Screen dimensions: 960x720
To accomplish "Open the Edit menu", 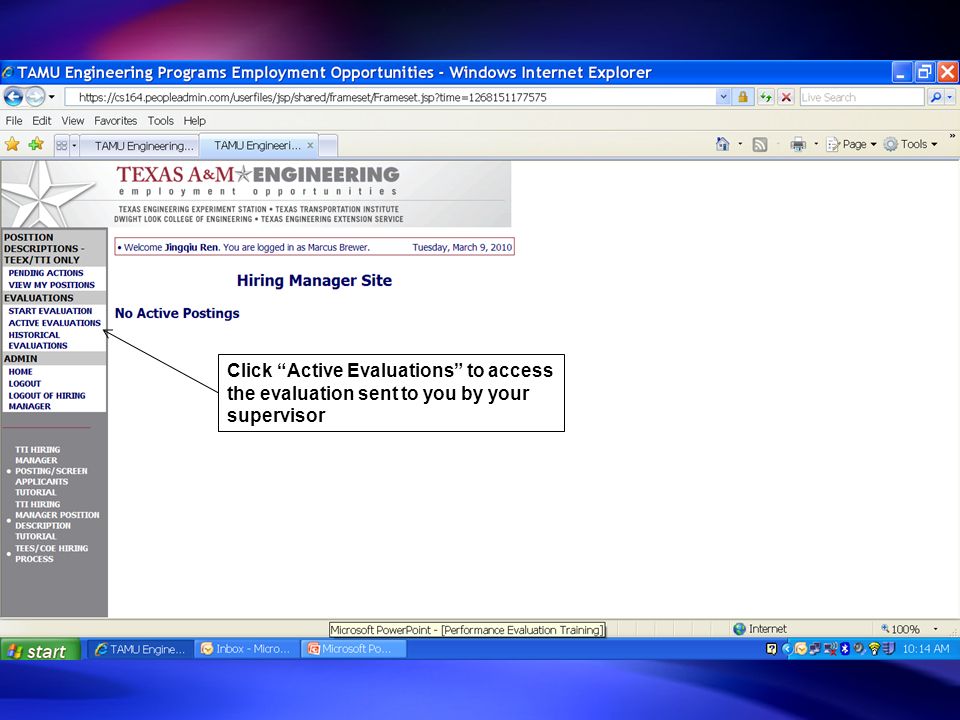I will pyautogui.click(x=42, y=121).
